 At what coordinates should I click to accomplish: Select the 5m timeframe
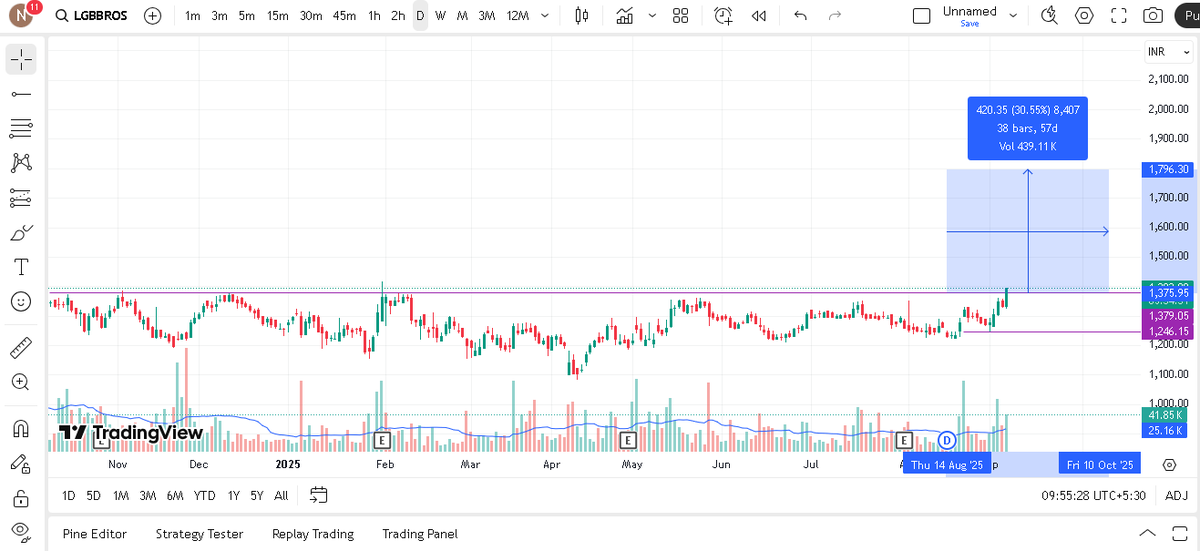[246, 16]
